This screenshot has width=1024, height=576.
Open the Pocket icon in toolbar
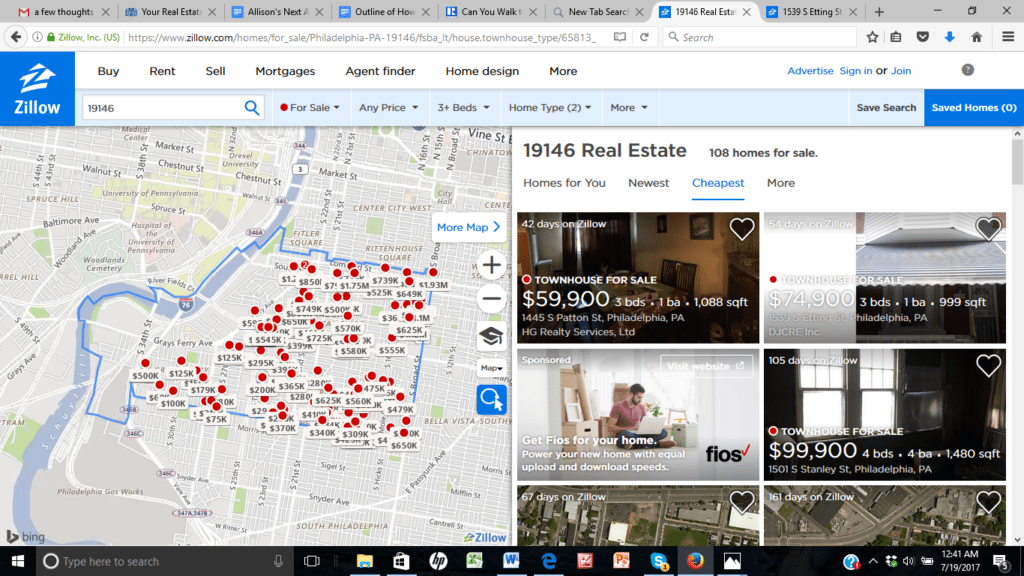923,37
